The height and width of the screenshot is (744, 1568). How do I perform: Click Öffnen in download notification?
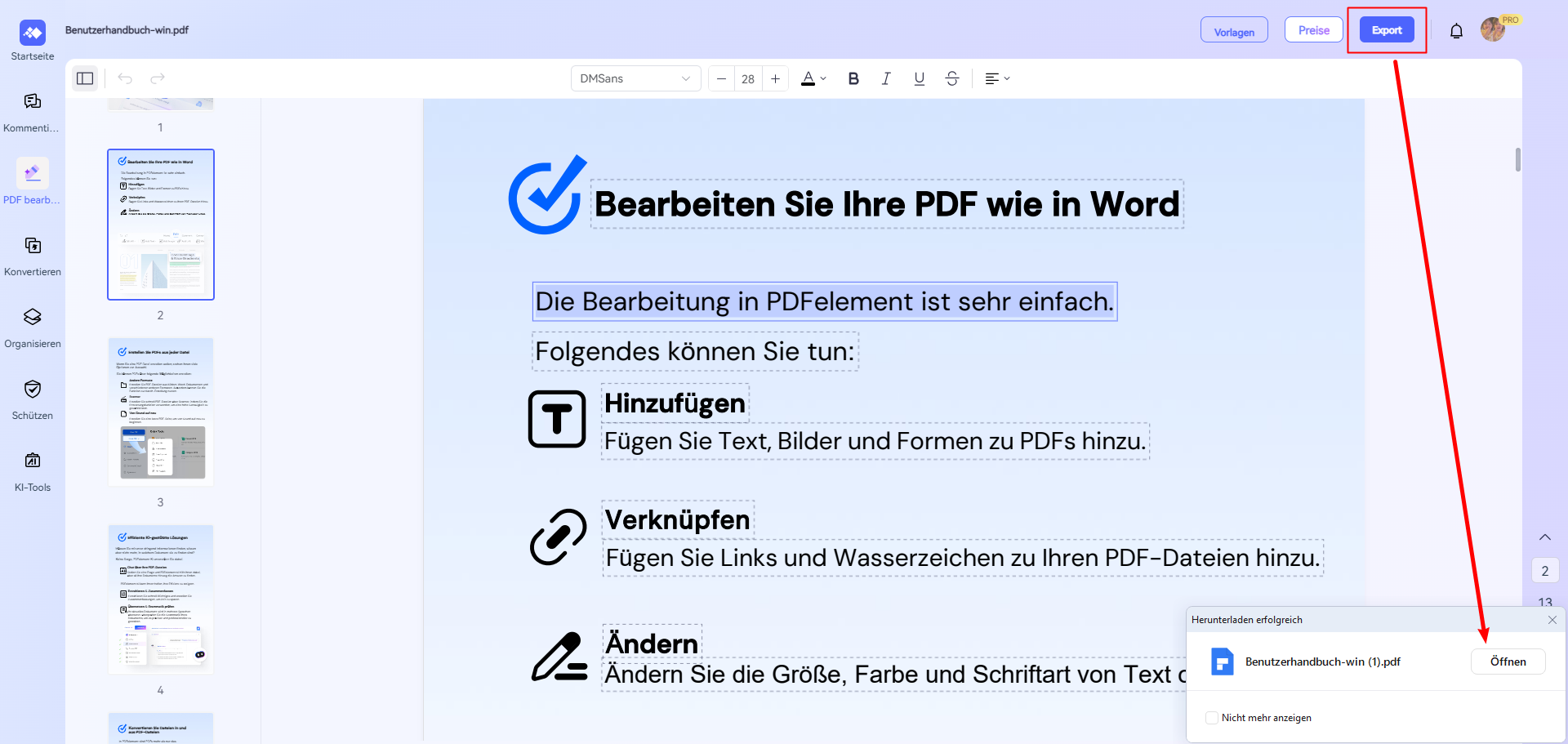tap(1508, 662)
